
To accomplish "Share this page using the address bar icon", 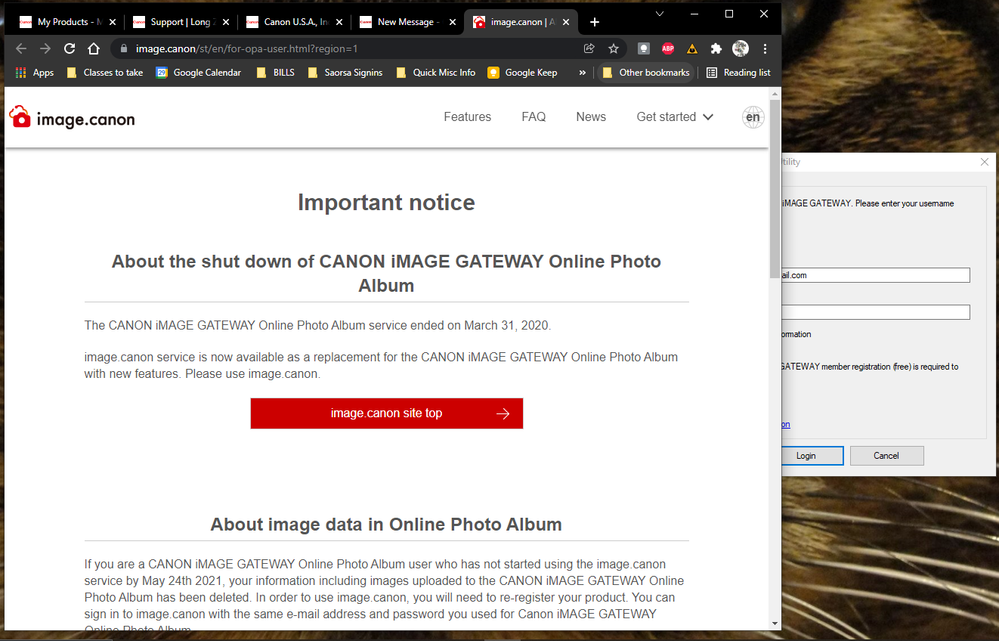I will tap(589, 48).
